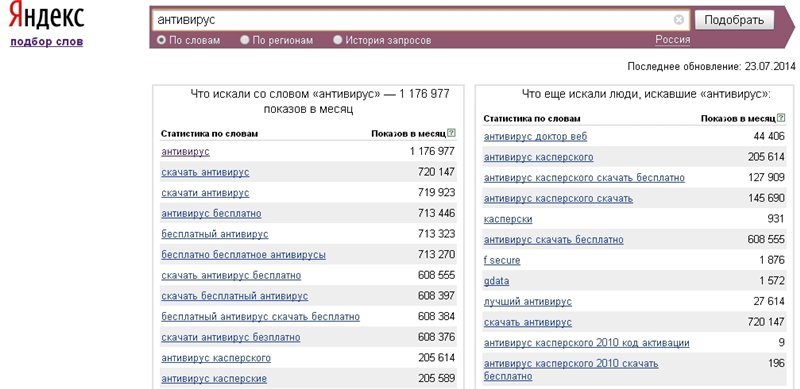Select the 'По словам' radio button

click(161, 40)
